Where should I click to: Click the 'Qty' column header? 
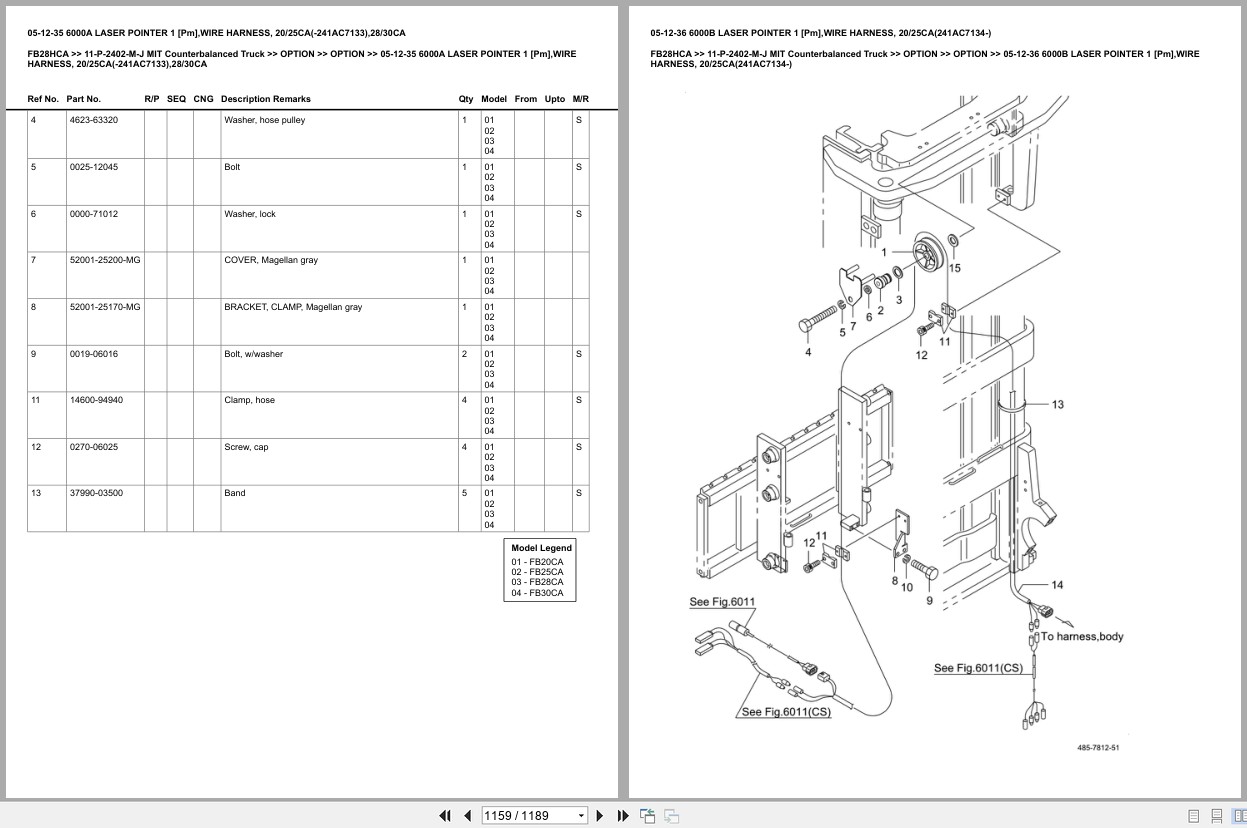466,99
